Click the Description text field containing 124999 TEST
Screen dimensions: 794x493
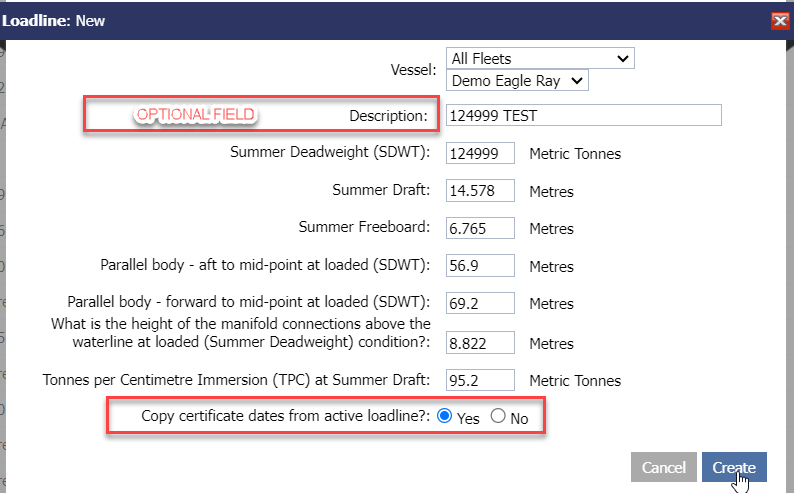pos(583,115)
